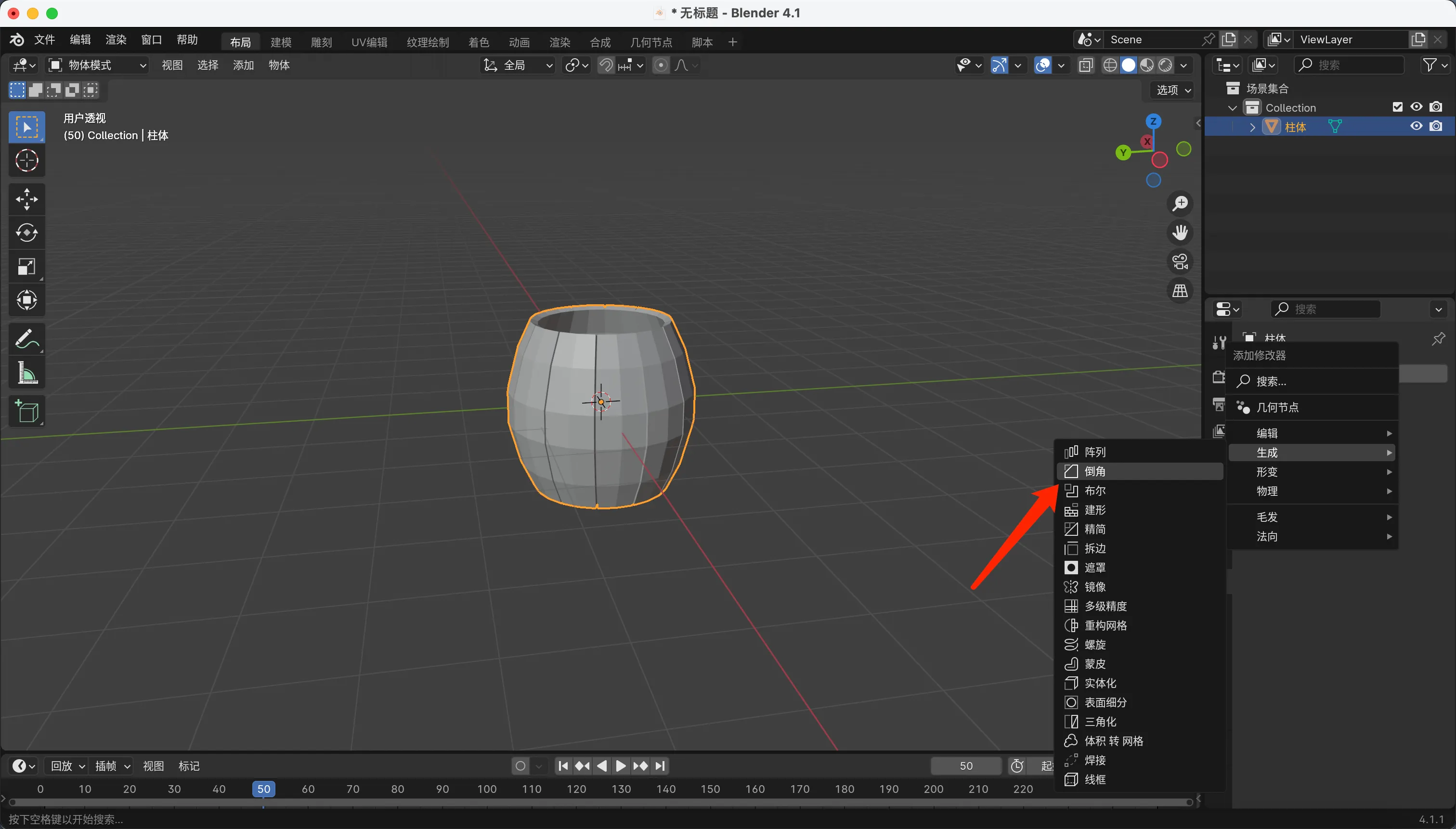Viewport: 1456px width, 829px height.
Task: Switch to the 建模 workspace tab
Action: click(281, 42)
